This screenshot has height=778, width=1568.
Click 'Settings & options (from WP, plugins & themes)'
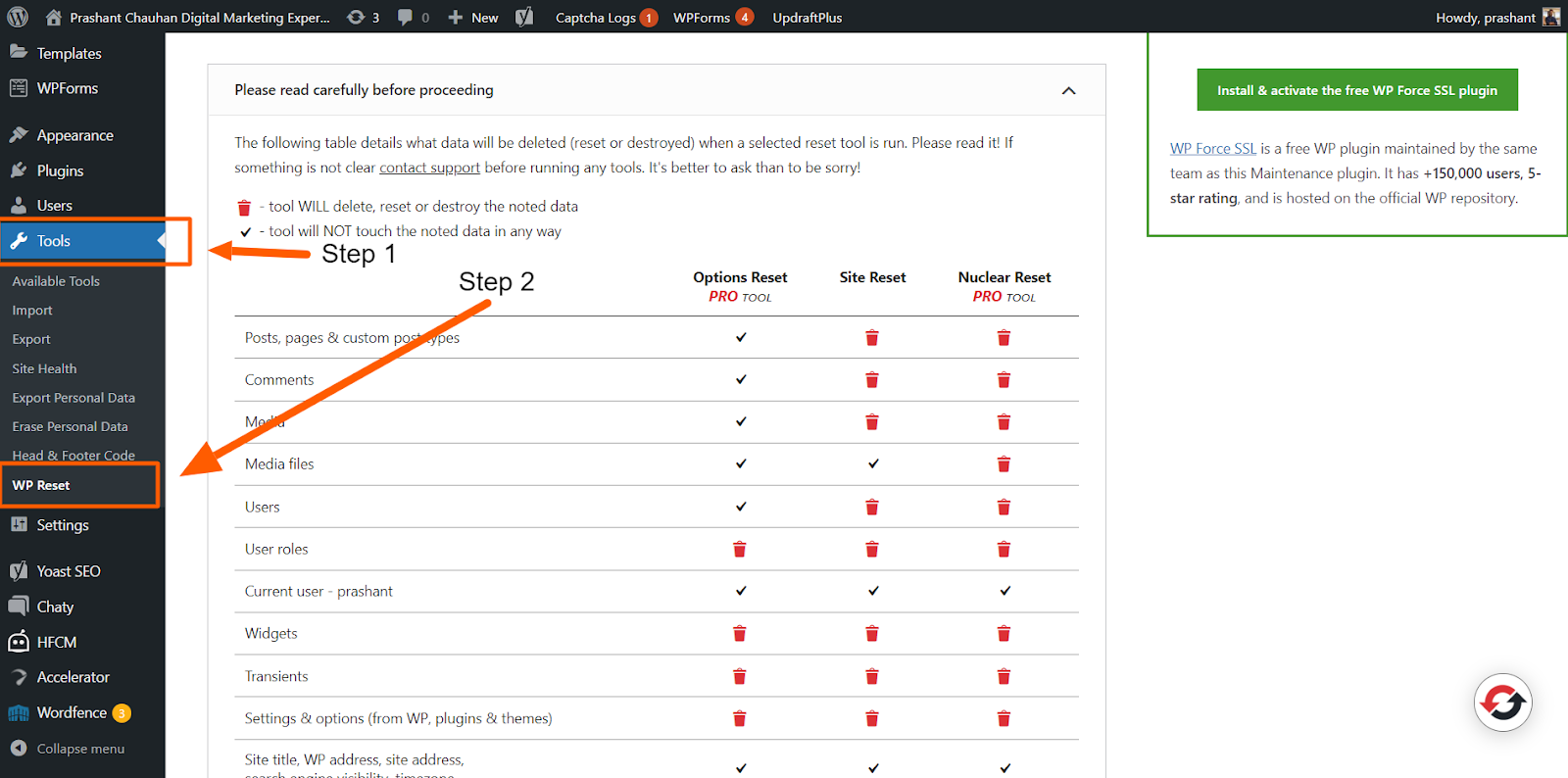[398, 719]
